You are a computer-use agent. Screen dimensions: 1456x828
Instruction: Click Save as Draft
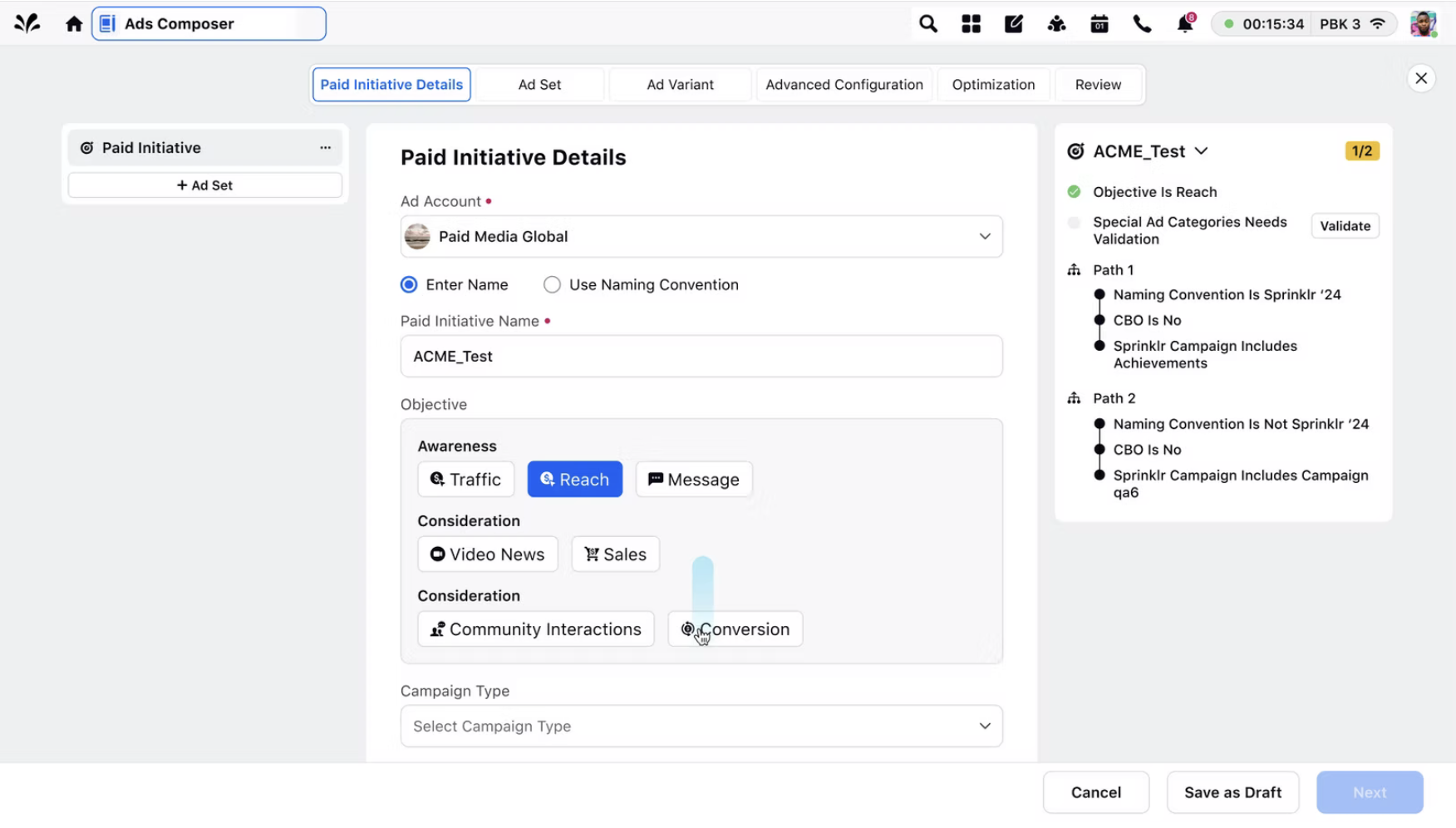1232,792
